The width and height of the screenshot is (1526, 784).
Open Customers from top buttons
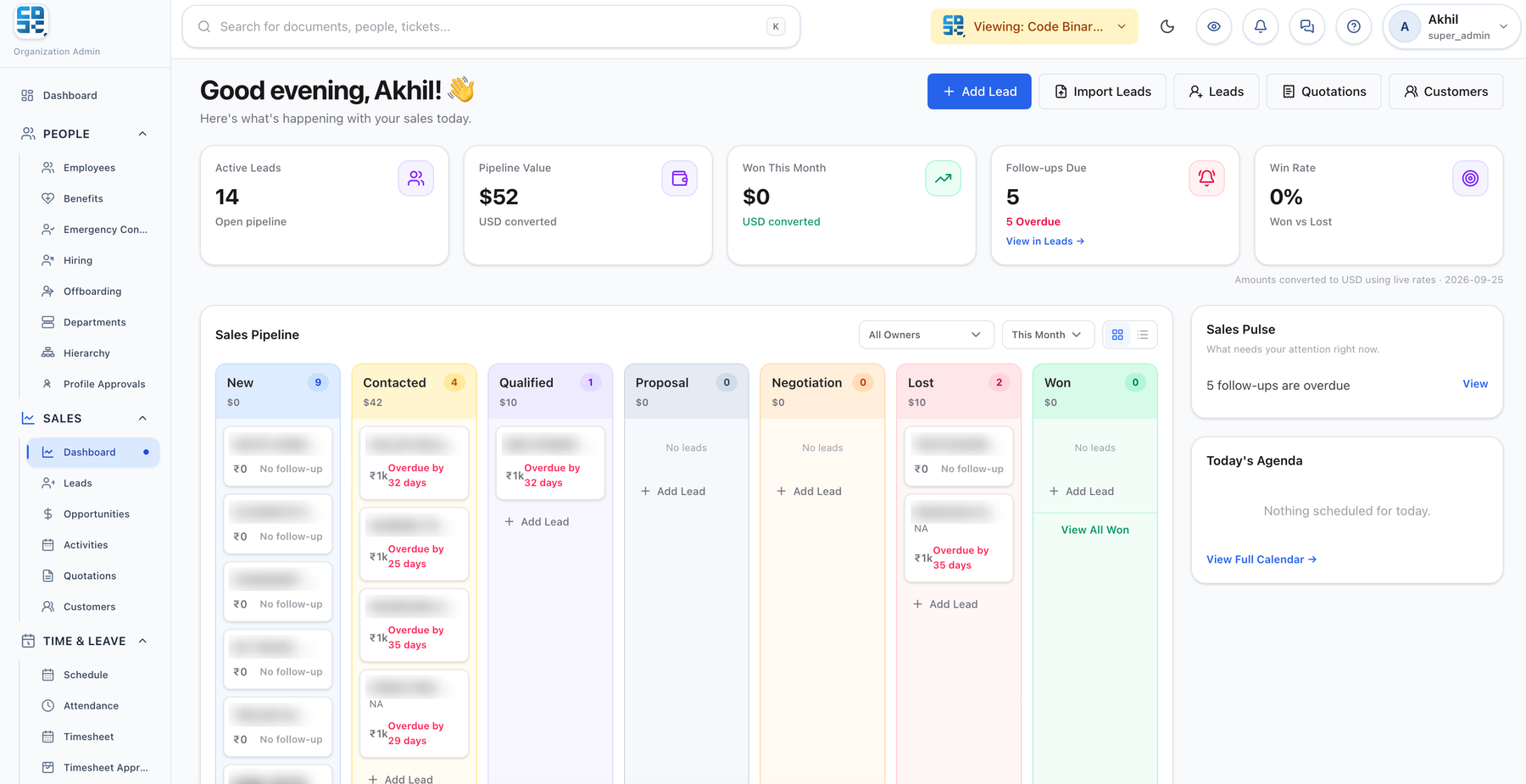click(x=1445, y=92)
